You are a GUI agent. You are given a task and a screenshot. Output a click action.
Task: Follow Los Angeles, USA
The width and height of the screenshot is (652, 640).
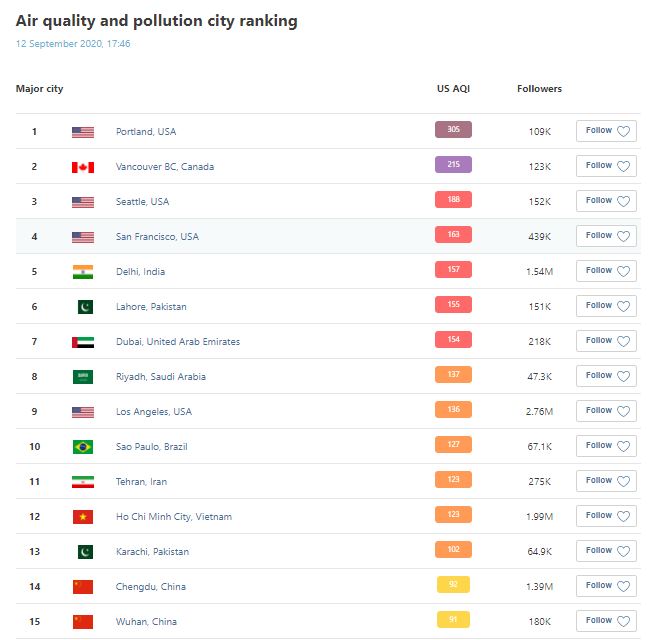[606, 411]
